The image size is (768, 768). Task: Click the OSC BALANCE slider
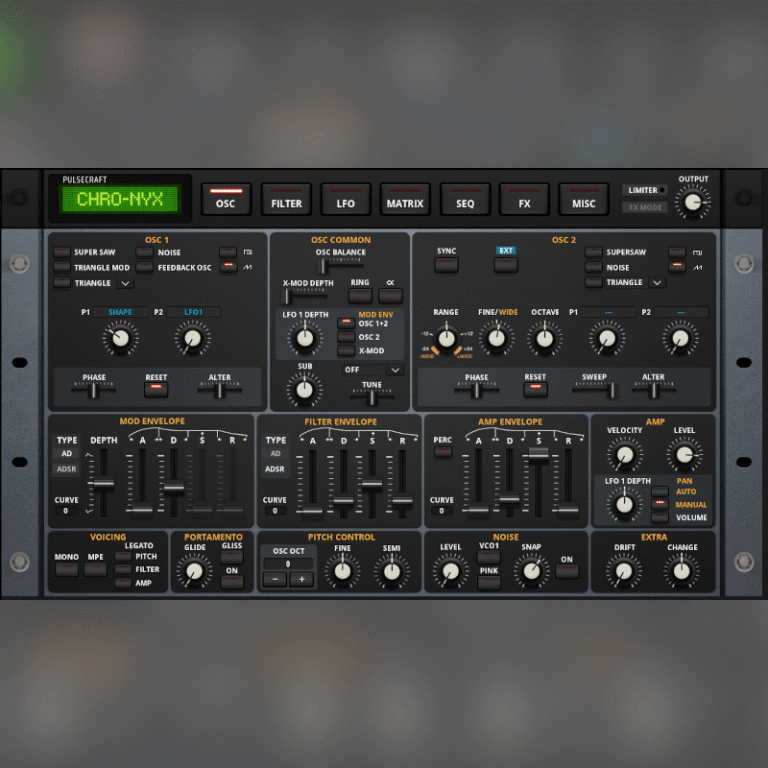tap(341, 265)
